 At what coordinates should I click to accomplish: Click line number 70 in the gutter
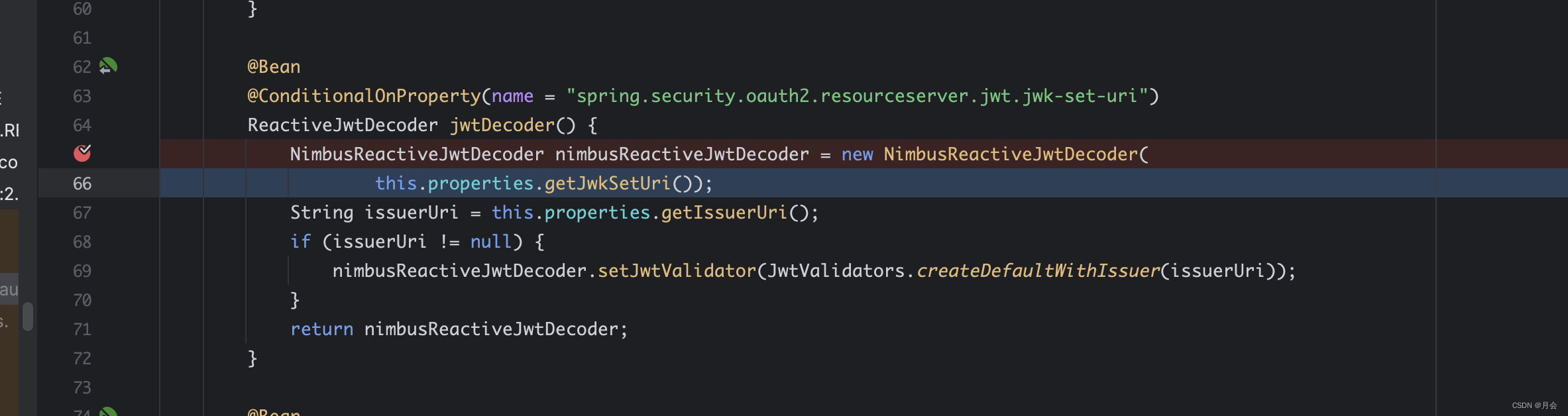tap(82, 300)
